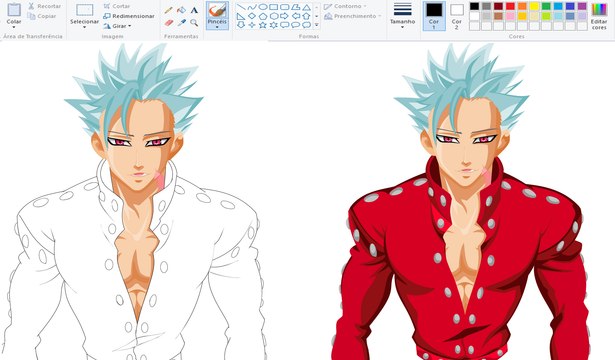Select the Eraser tool
Viewport: 615px width, 360px height.
point(169,23)
